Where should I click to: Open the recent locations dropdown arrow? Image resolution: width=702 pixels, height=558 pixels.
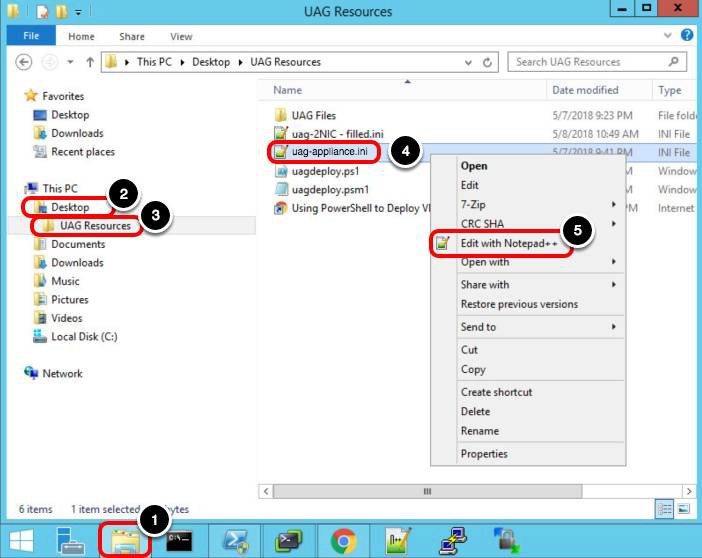(70, 62)
